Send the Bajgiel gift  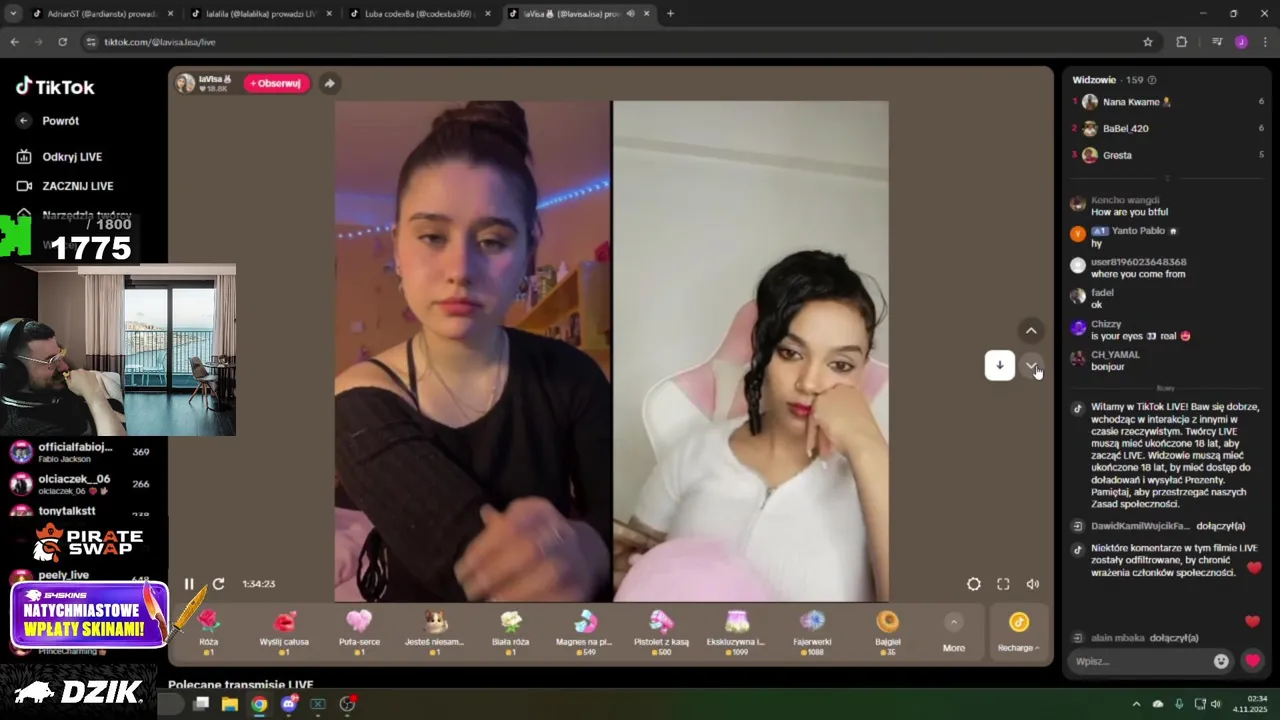887,632
